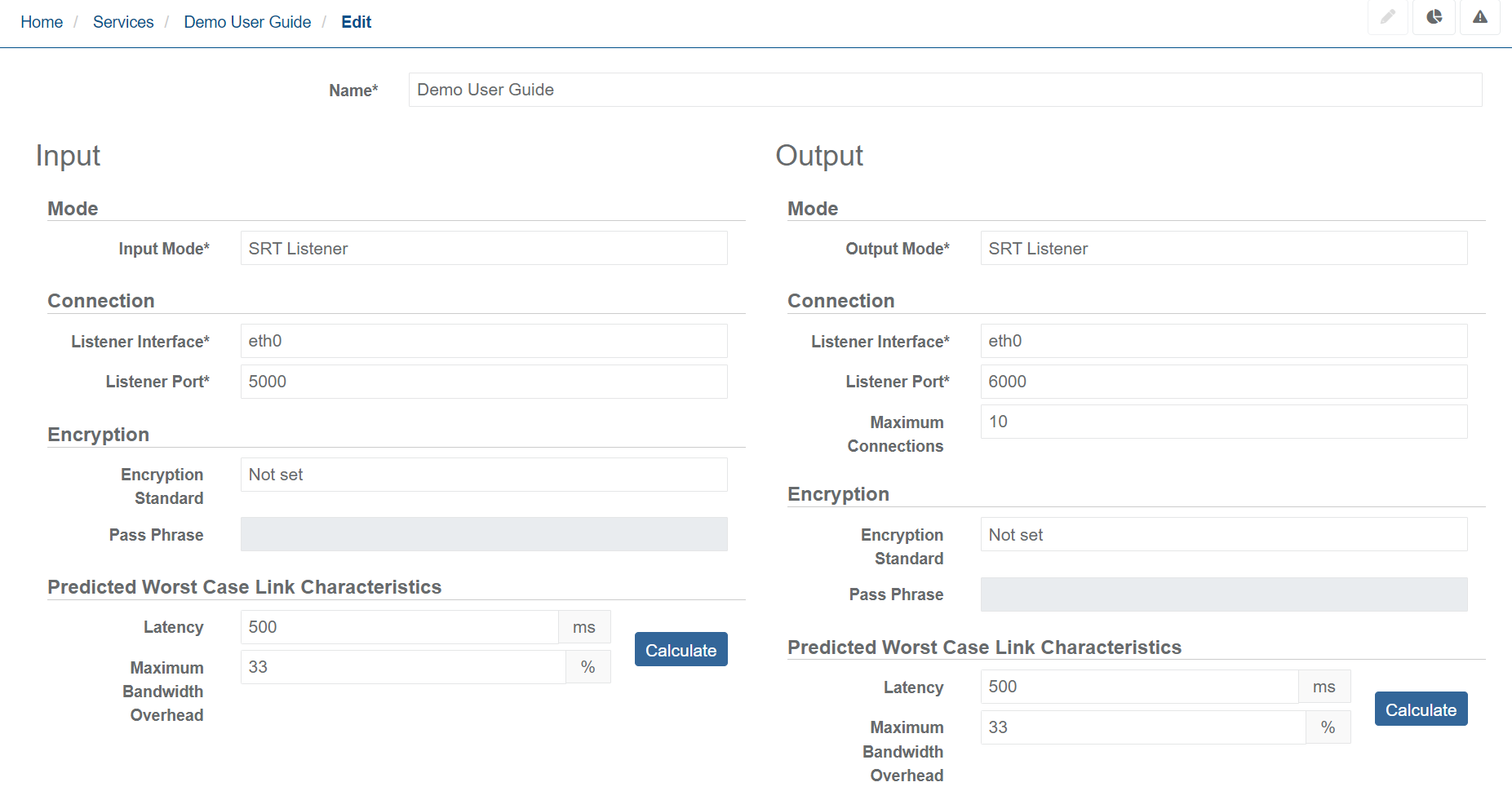1512x791 pixels.
Task: Focus Output Maximum Bandwidth Overhead field
Action: pos(1142,727)
